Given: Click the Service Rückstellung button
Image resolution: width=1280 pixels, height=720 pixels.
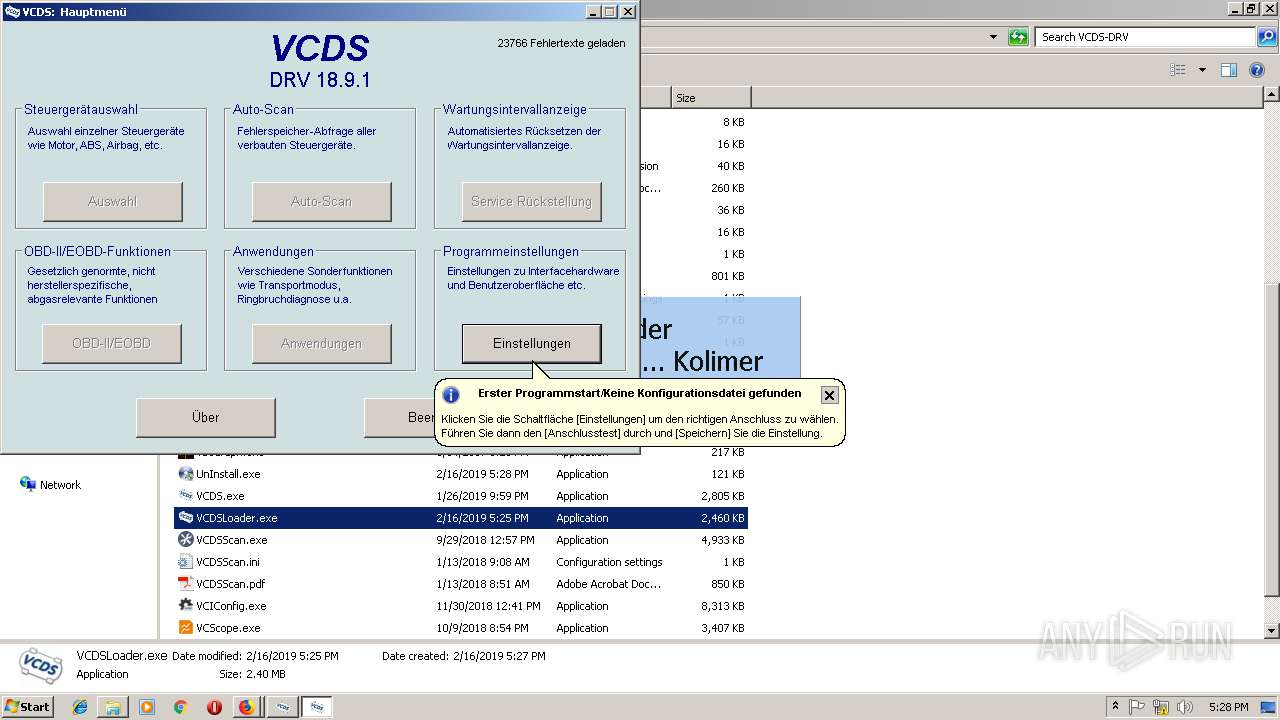Looking at the screenshot, I should [x=531, y=201].
